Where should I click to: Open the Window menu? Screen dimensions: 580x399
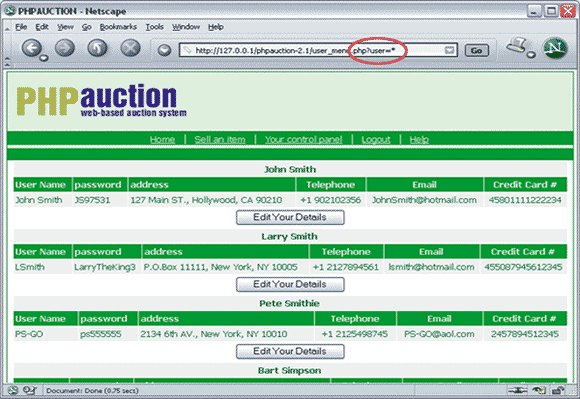pos(186,27)
